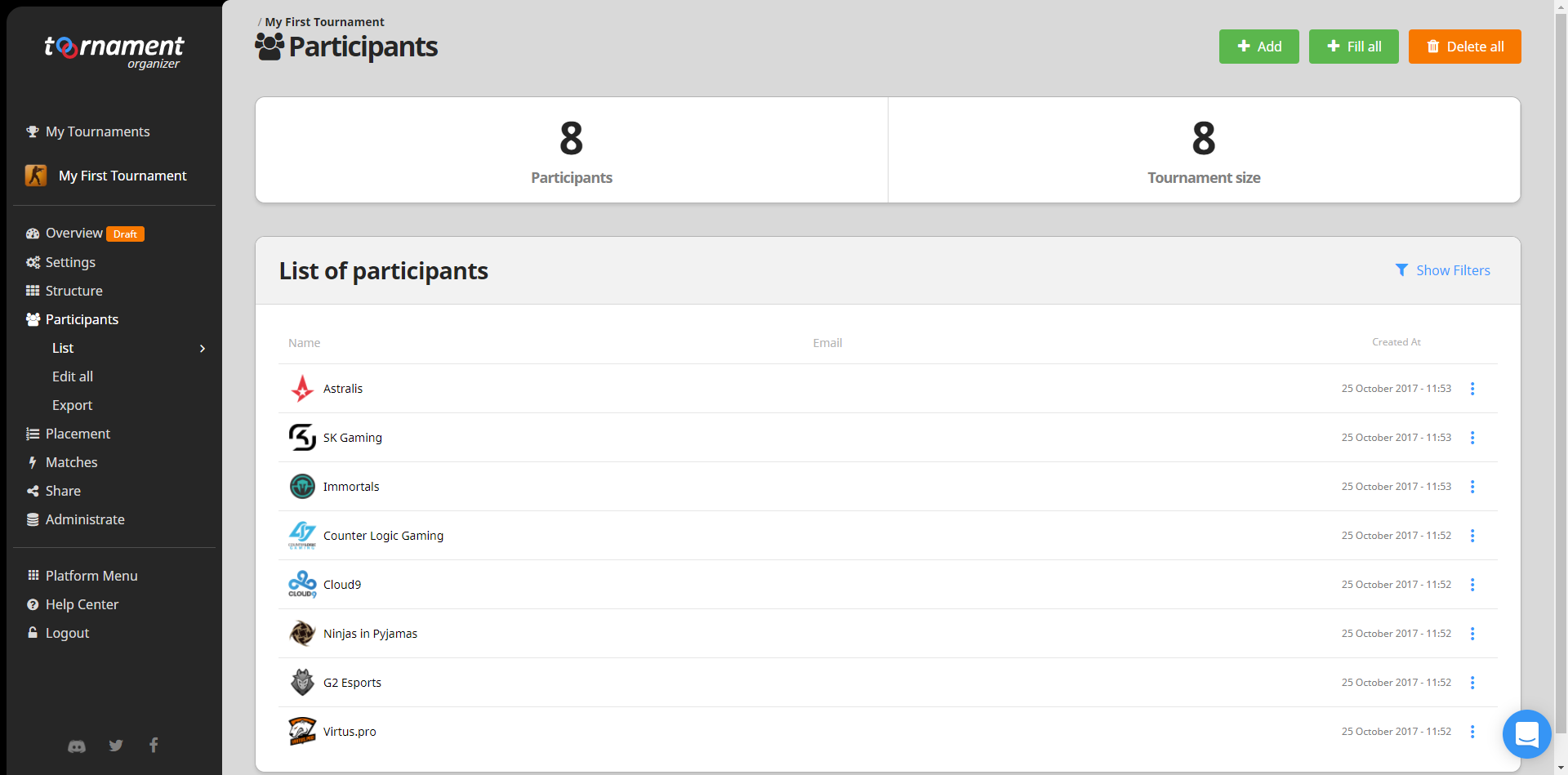1568x775 pixels.
Task: Click the Counter Logic Gaming logo
Action: click(x=302, y=536)
